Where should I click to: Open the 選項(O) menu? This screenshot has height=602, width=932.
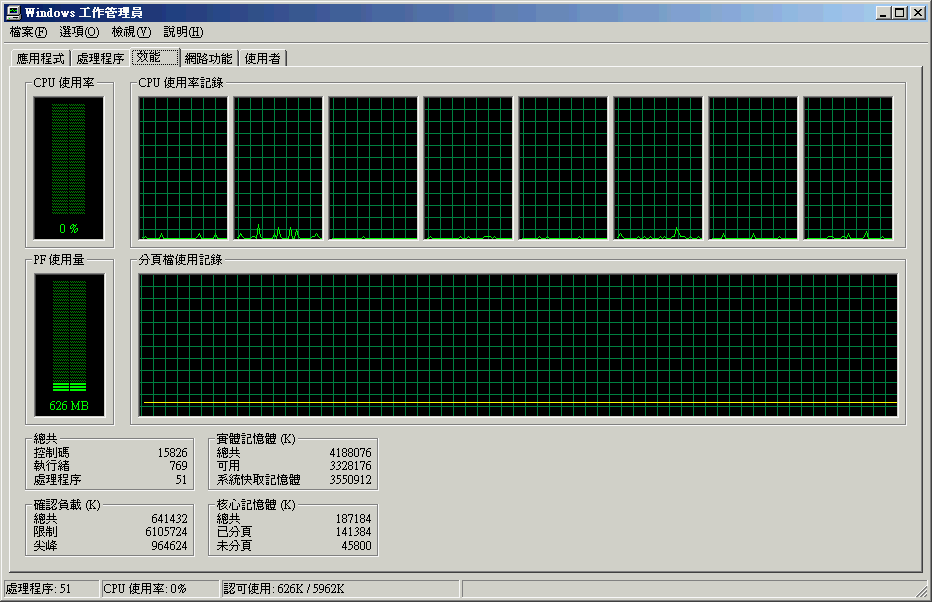(79, 32)
